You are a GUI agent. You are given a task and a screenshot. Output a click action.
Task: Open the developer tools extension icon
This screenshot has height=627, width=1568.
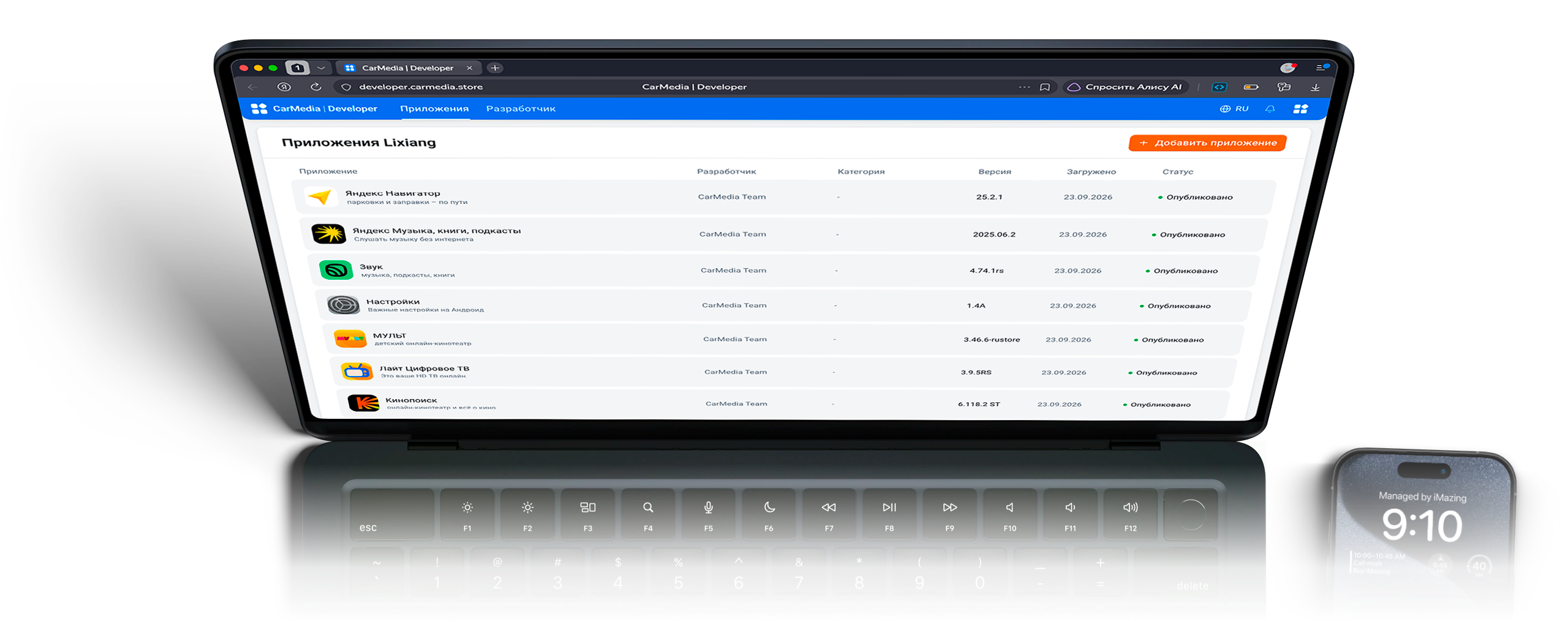tap(1219, 87)
